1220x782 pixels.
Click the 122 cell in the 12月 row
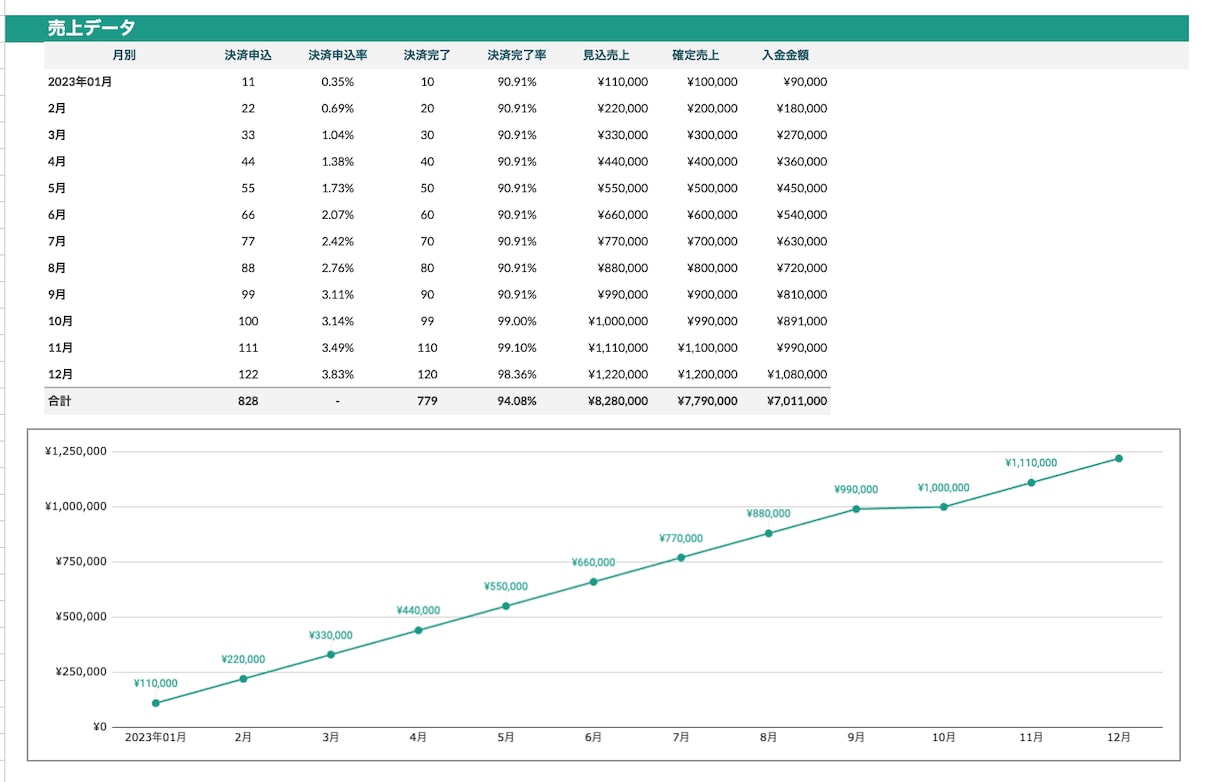click(248, 374)
